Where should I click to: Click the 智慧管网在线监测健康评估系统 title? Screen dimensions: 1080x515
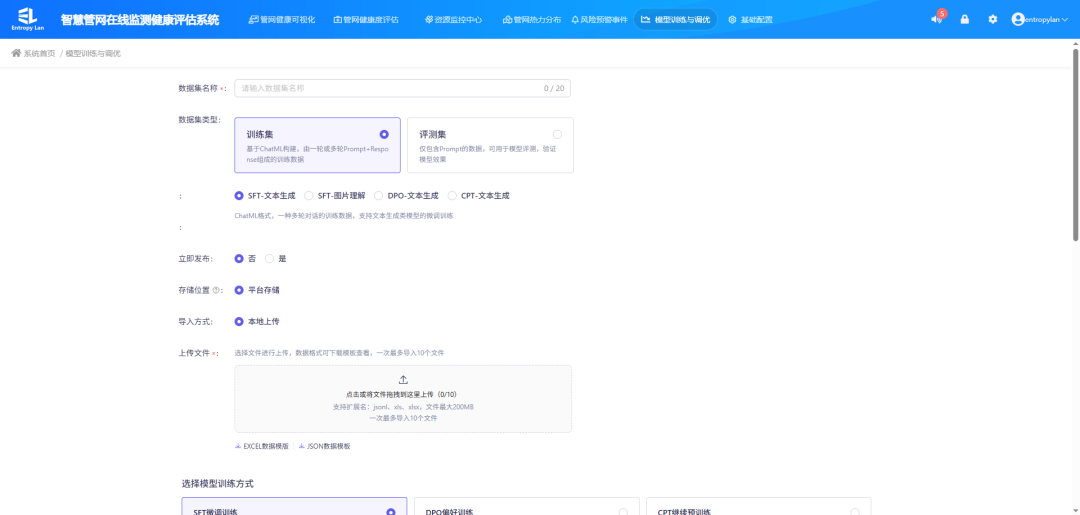point(140,20)
